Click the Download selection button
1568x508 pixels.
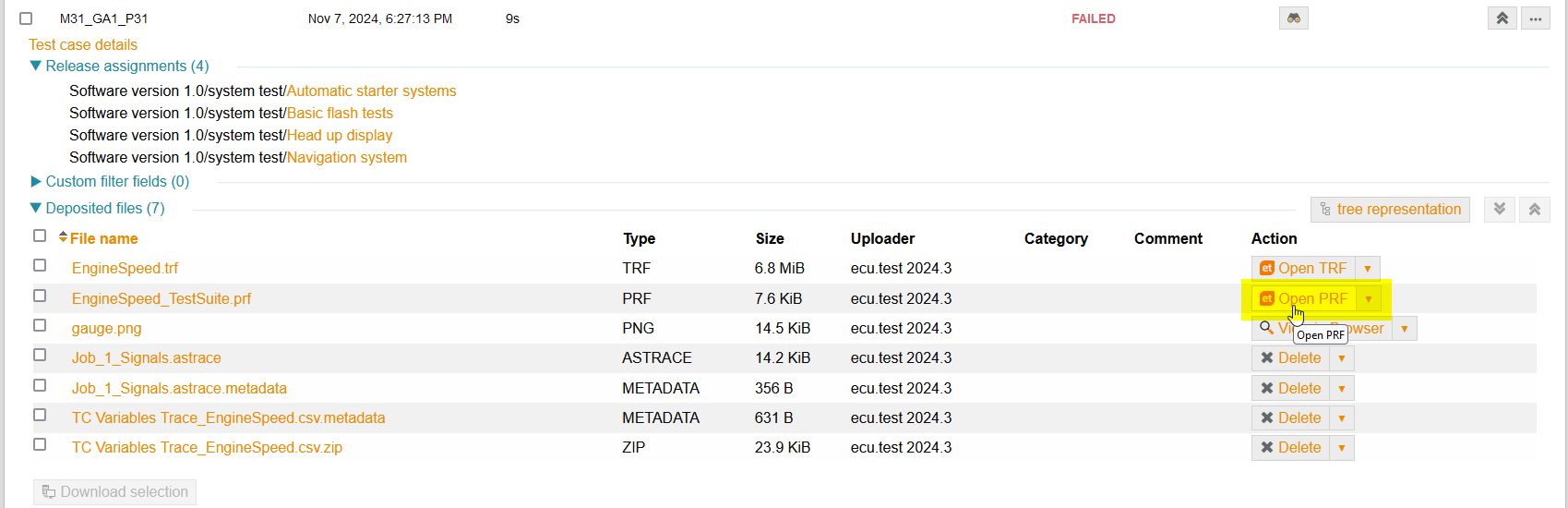[x=114, y=492]
